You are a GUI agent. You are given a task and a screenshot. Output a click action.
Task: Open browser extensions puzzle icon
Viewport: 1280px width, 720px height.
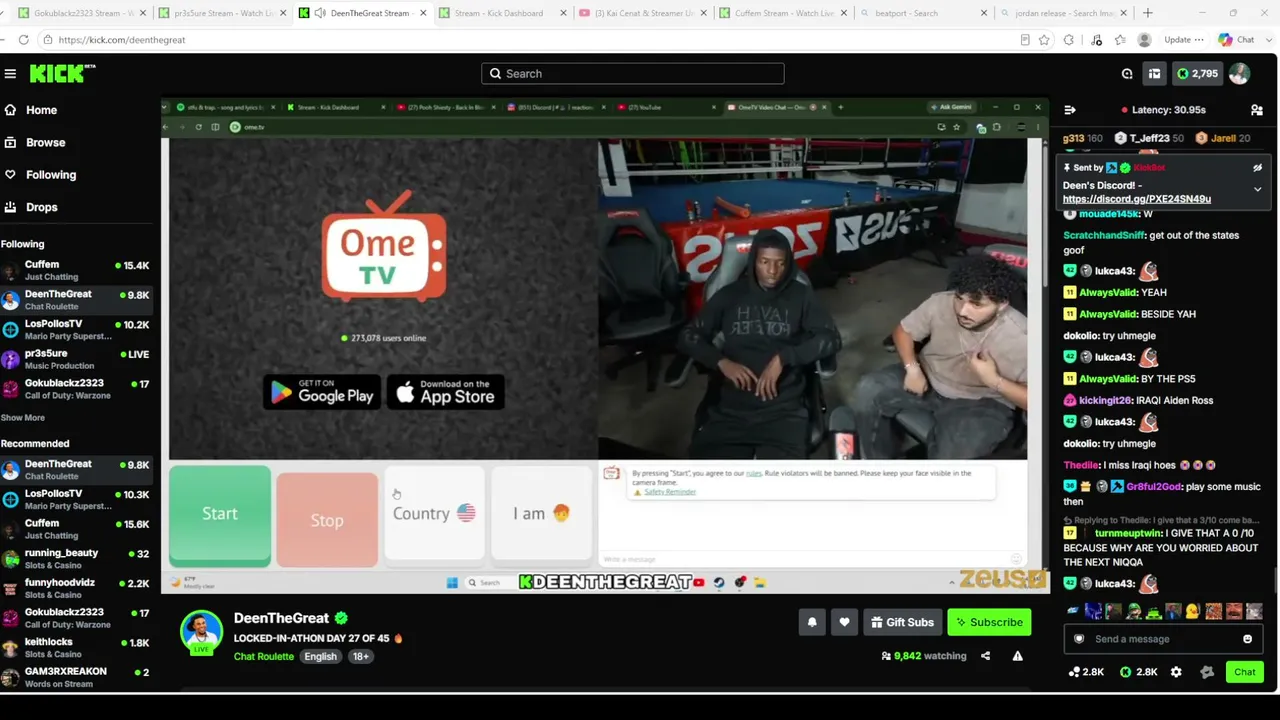pos(1069,40)
